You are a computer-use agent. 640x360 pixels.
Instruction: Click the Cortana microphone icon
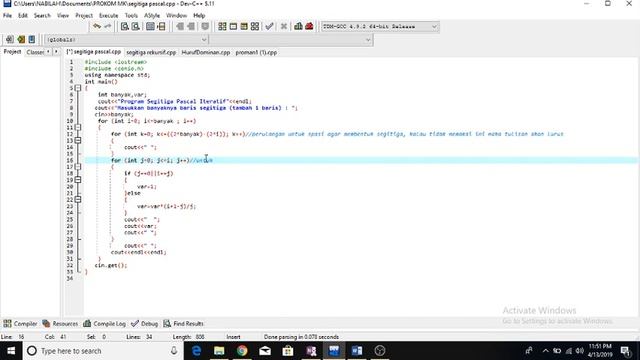(x=174, y=351)
